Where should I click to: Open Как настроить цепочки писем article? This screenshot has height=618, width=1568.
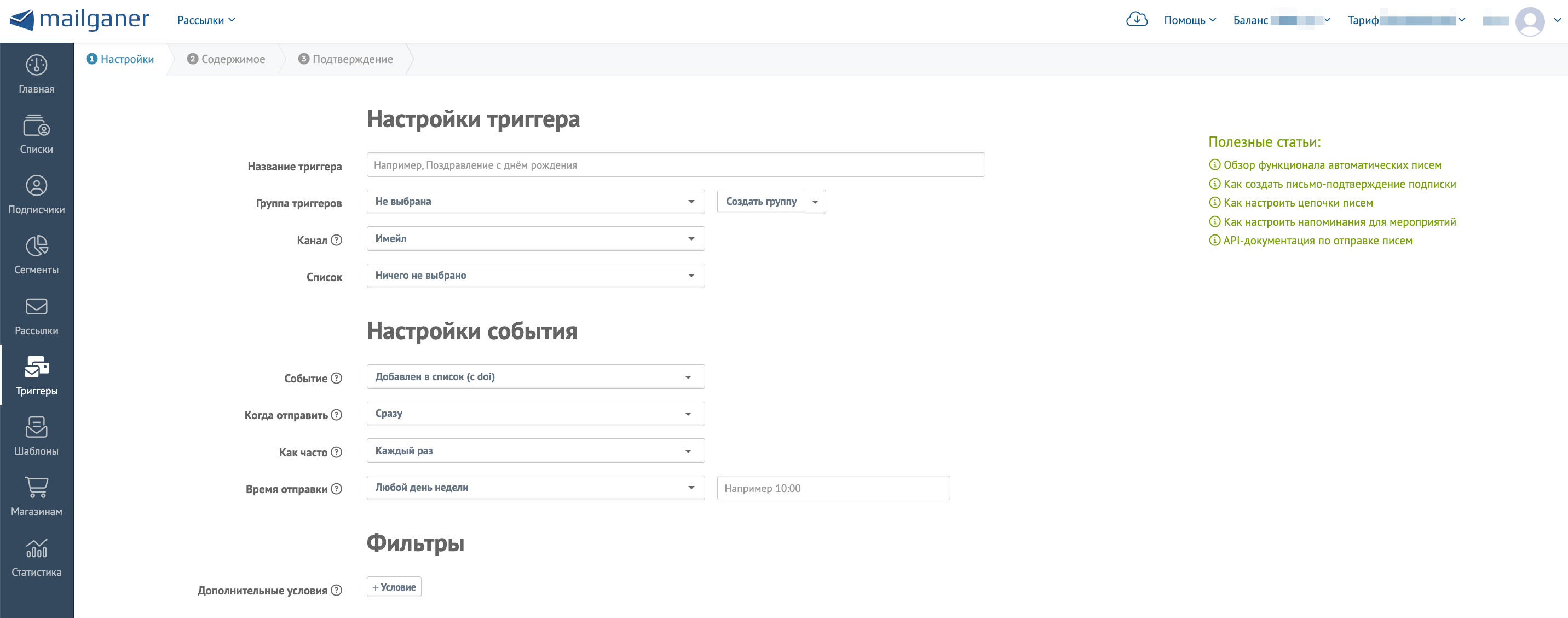[x=1298, y=203]
